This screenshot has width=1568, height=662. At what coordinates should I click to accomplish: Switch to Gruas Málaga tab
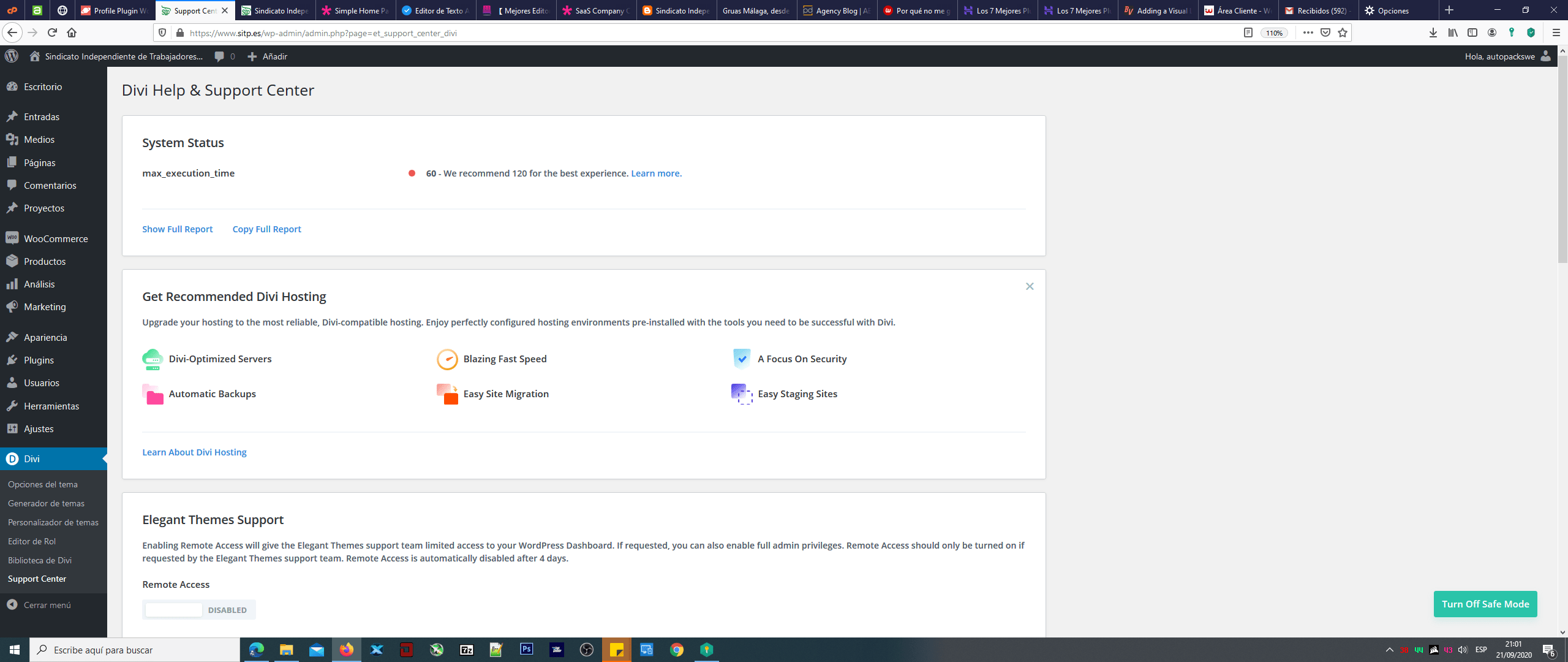click(756, 10)
